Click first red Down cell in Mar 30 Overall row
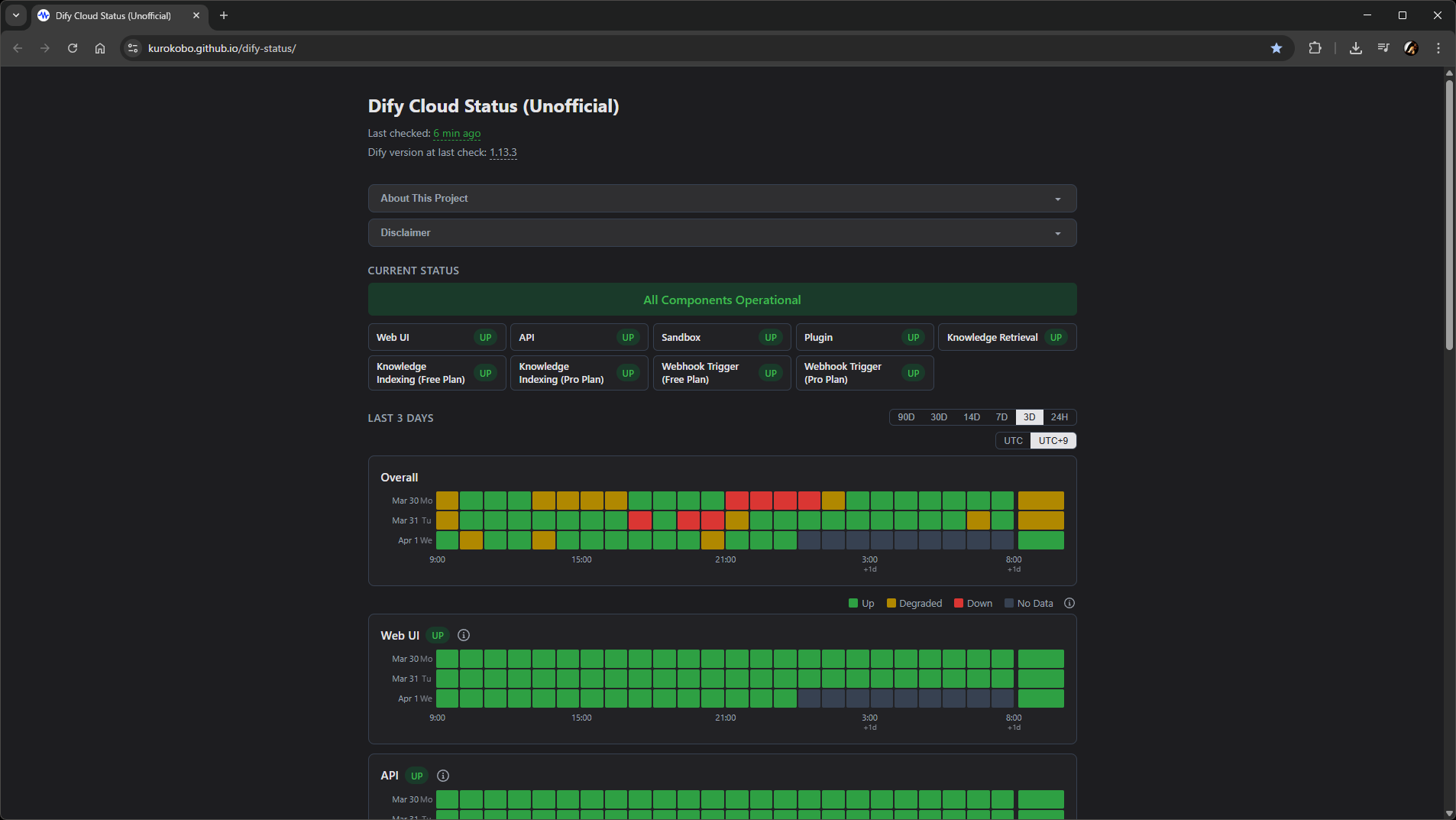The width and height of the screenshot is (1456, 820). coord(736,501)
